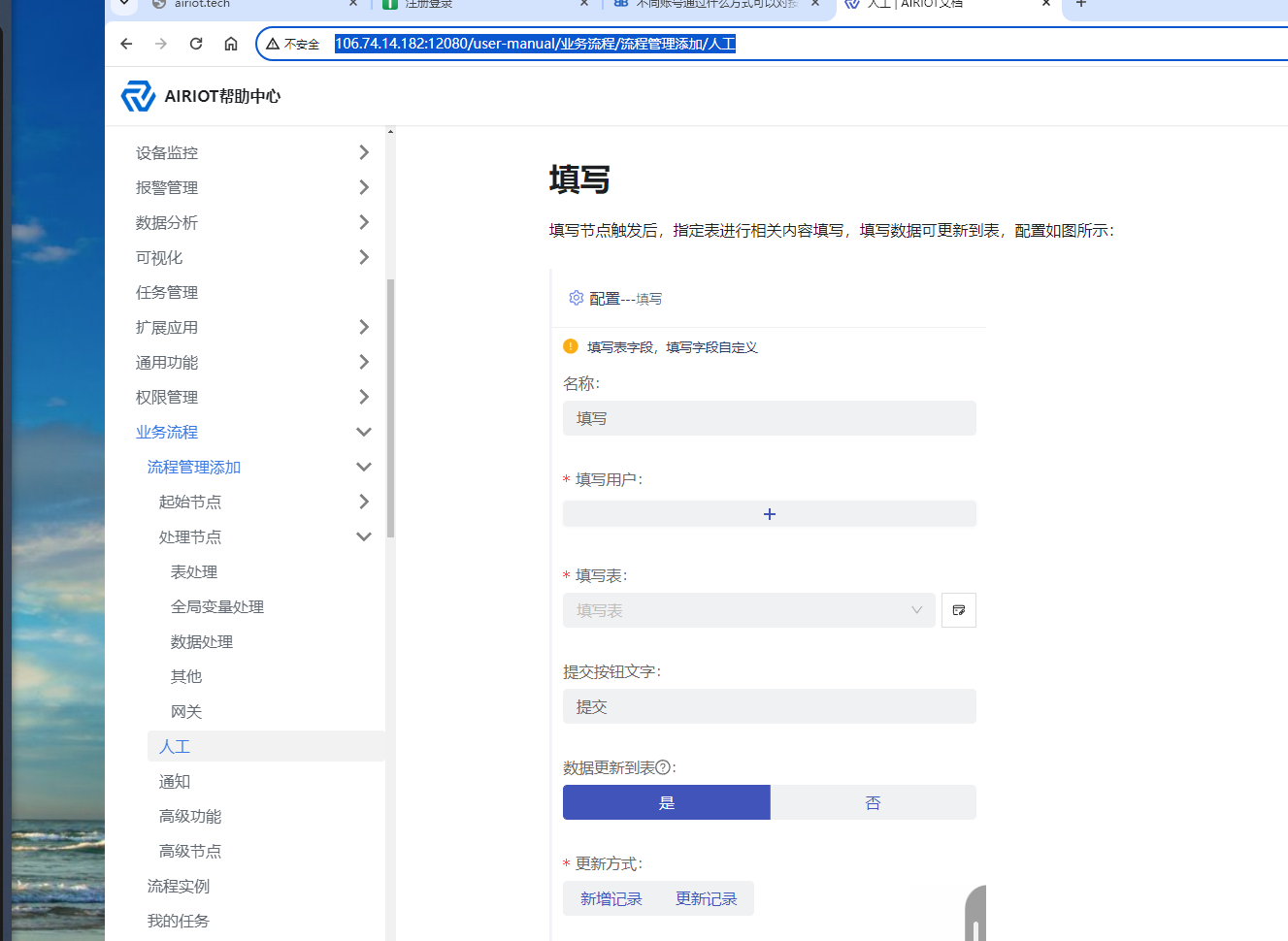
Task: Select 否 for data update to table
Action: click(874, 802)
